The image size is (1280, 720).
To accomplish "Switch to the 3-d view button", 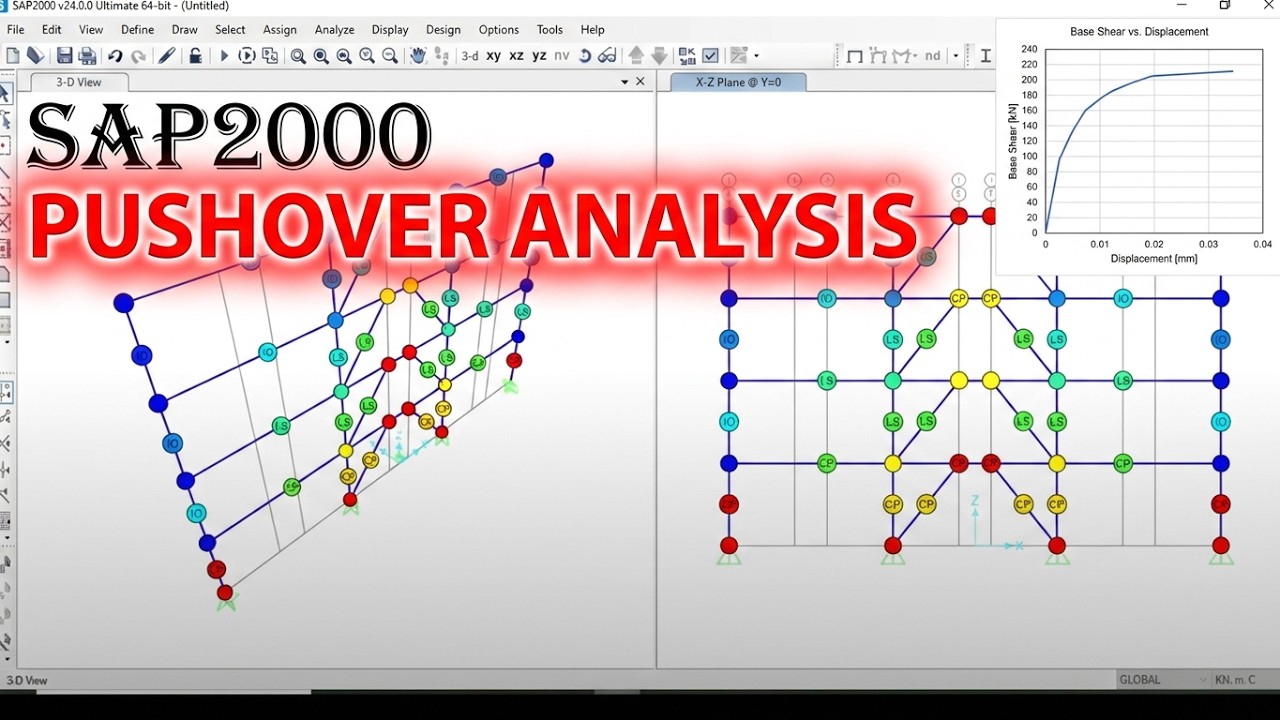I will tap(470, 56).
